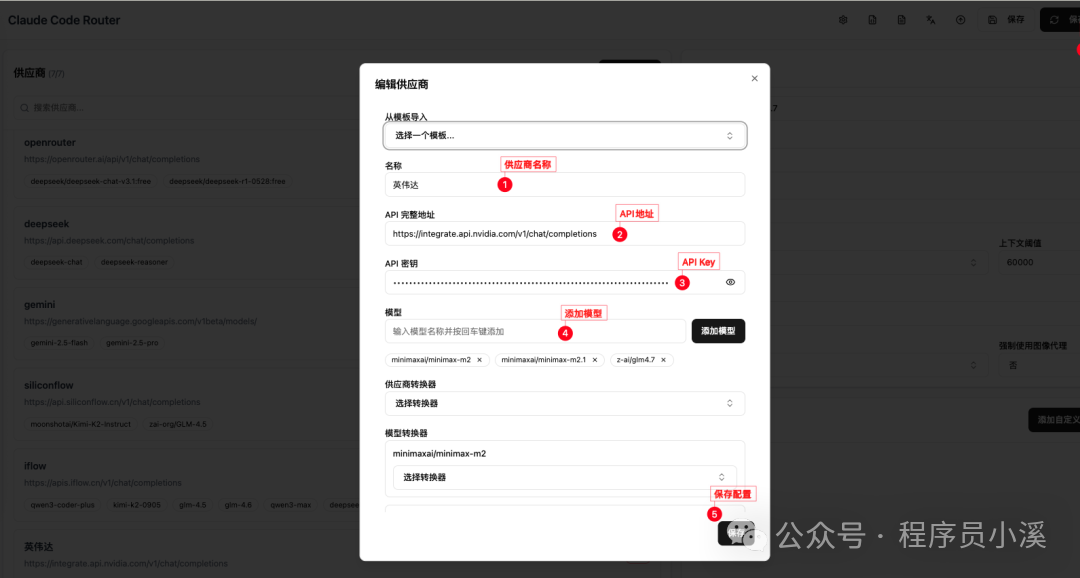The image size is (1080, 578).
Task: Toggle API key visibility eye icon
Action: [730, 282]
